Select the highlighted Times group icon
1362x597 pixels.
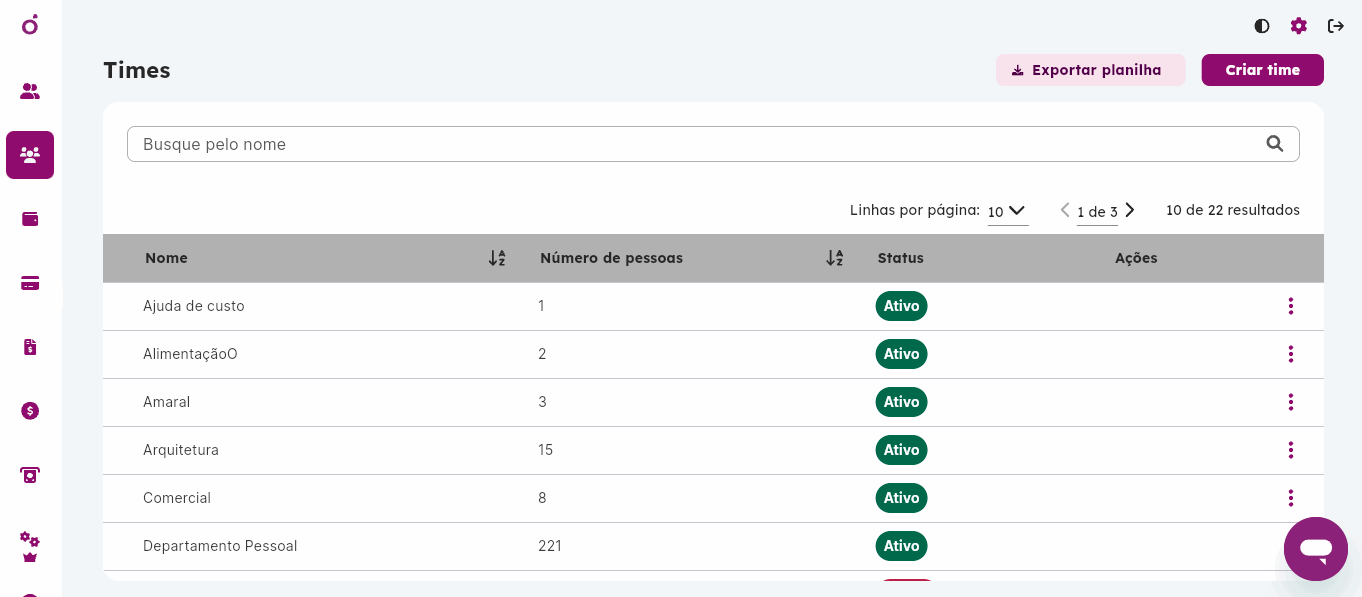click(30, 155)
